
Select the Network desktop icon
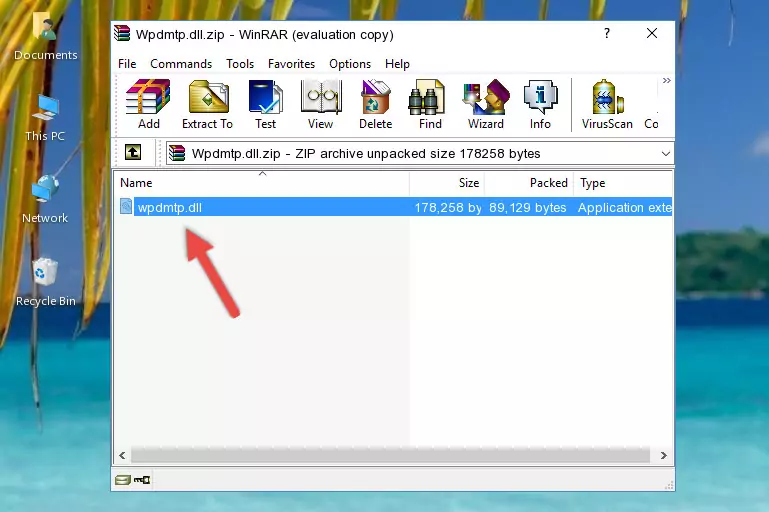pyautogui.click(x=45, y=200)
